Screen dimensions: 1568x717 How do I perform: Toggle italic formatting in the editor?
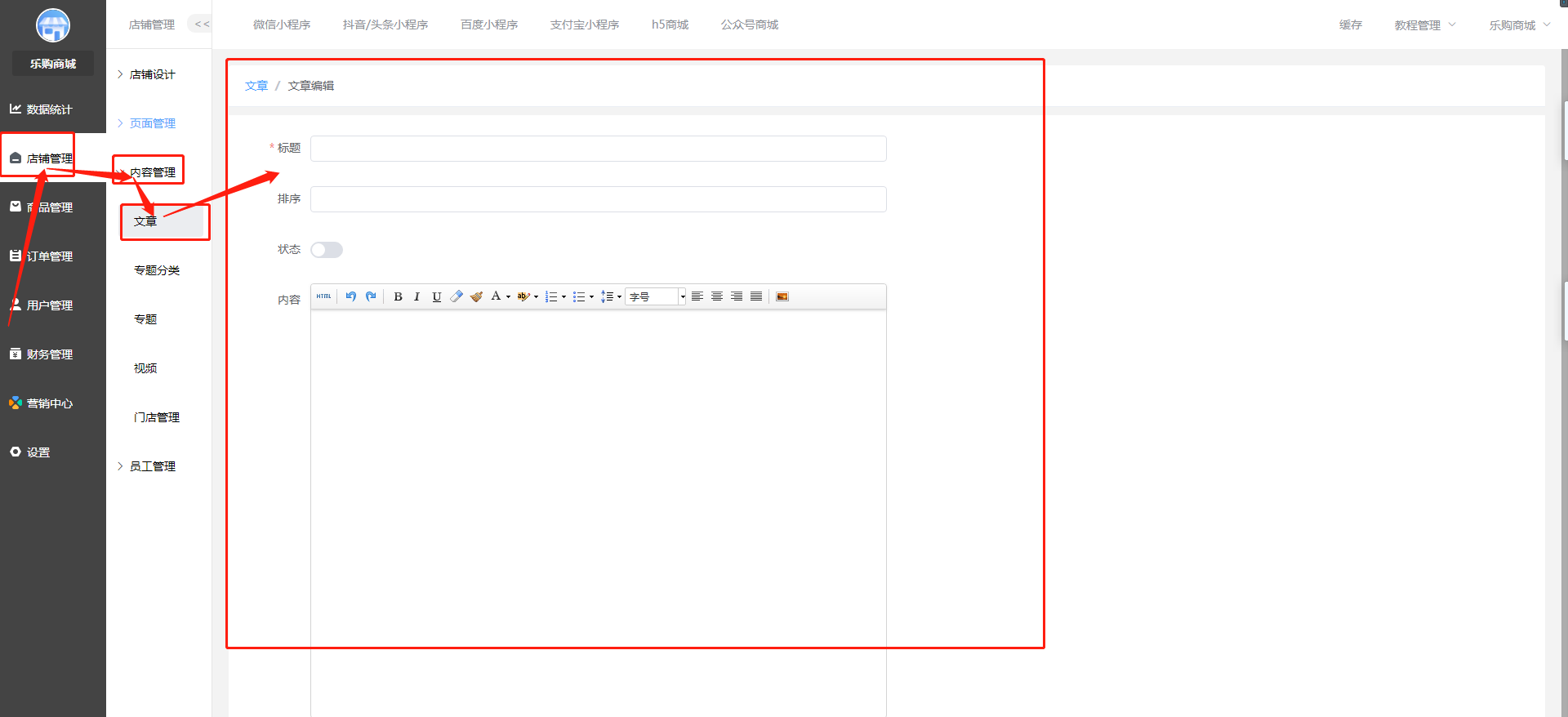(416, 296)
